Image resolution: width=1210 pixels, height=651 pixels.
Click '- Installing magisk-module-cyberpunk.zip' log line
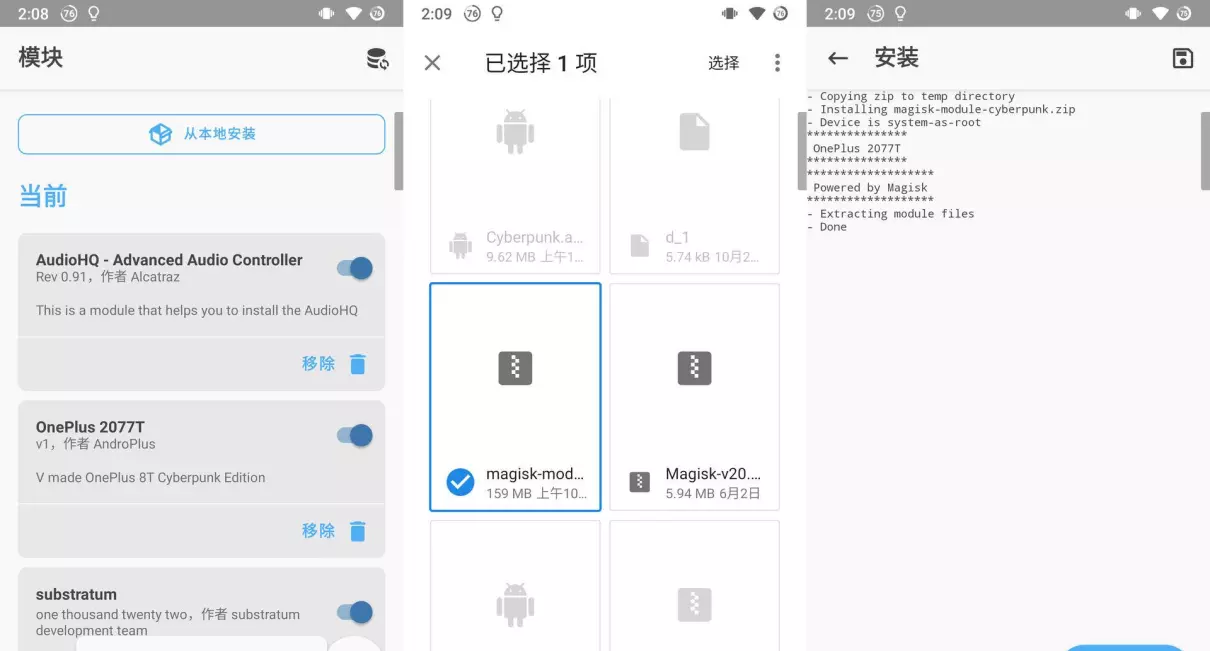[941, 109]
